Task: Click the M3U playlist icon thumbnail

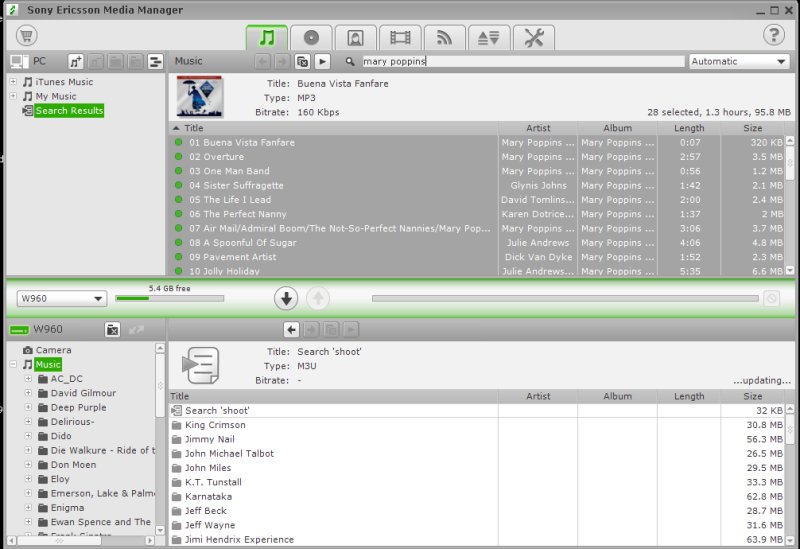Action: click(x=201, y=365)
